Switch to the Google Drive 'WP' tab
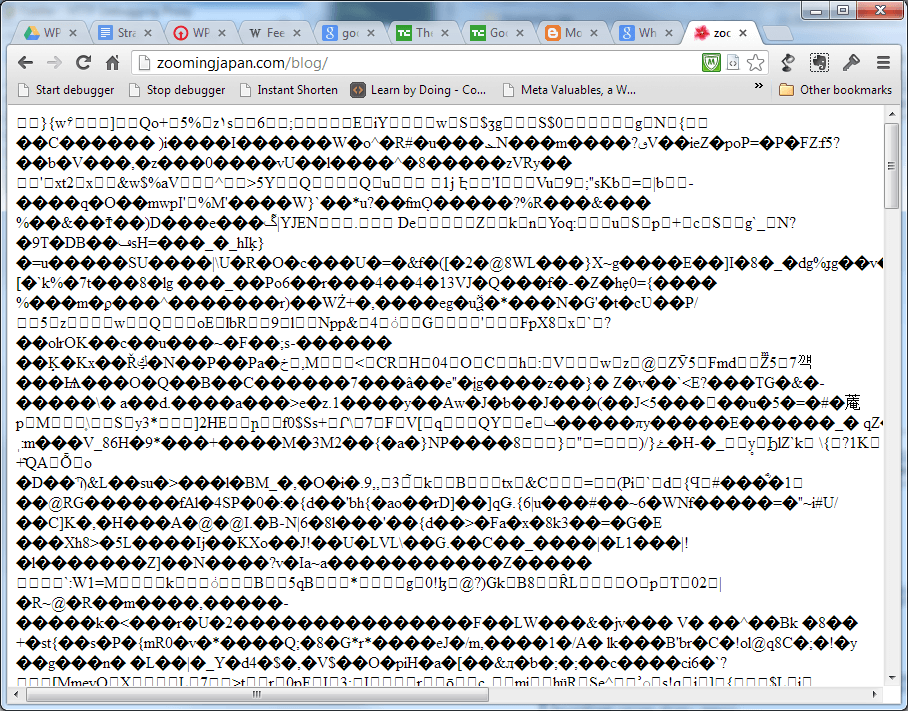The width and height of the screenshot is (908, 711). coord(43,33)
